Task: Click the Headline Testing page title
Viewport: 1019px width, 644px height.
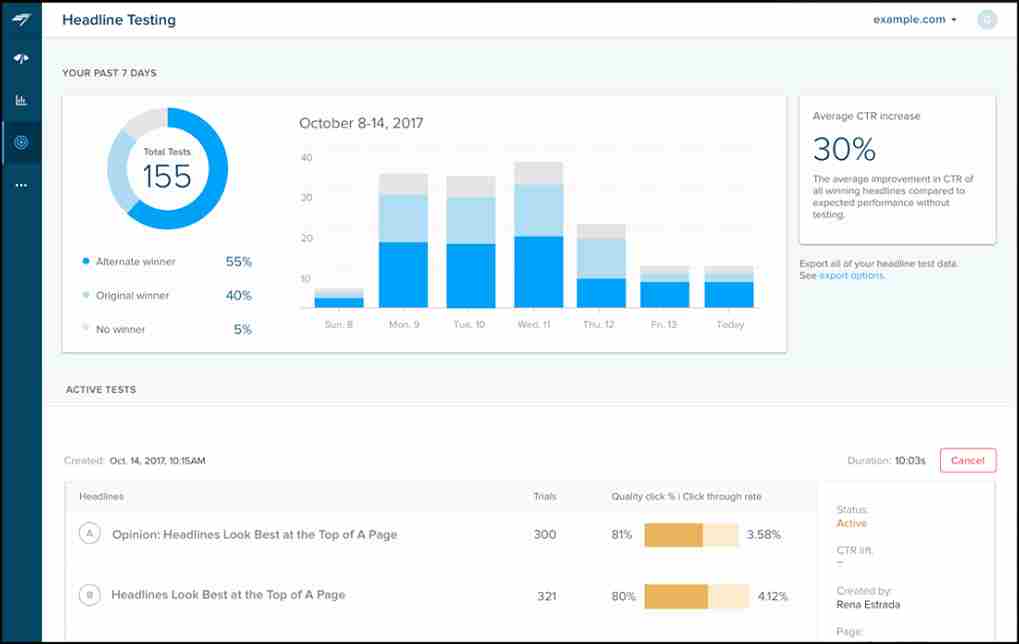Action: click(119, 19)
